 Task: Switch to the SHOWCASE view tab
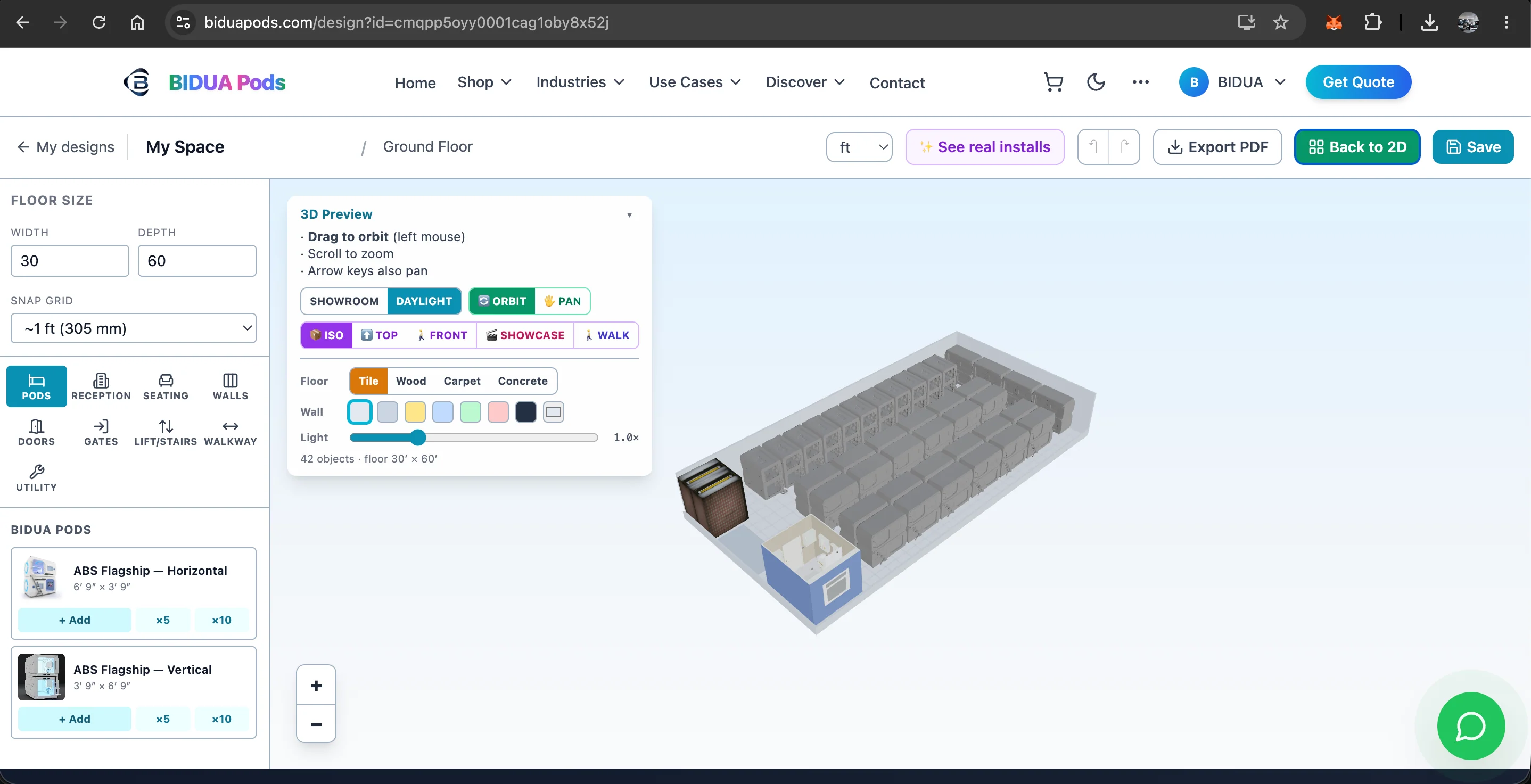pos(525,335)
